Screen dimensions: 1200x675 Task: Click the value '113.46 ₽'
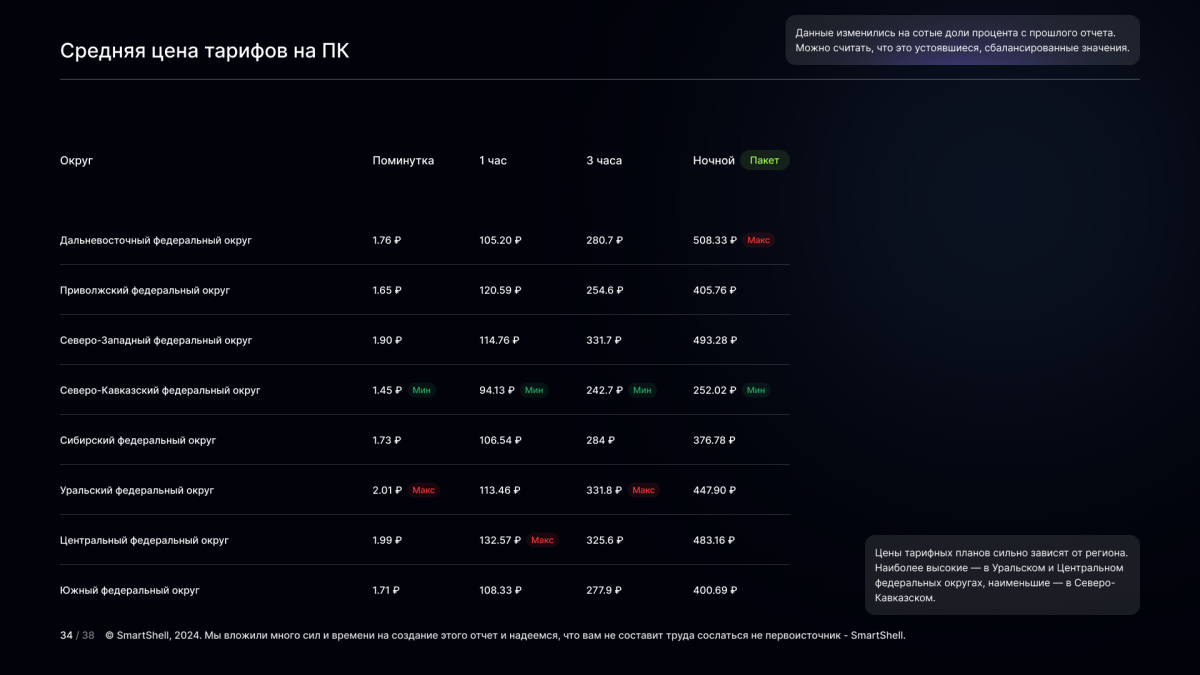[500, 491]
